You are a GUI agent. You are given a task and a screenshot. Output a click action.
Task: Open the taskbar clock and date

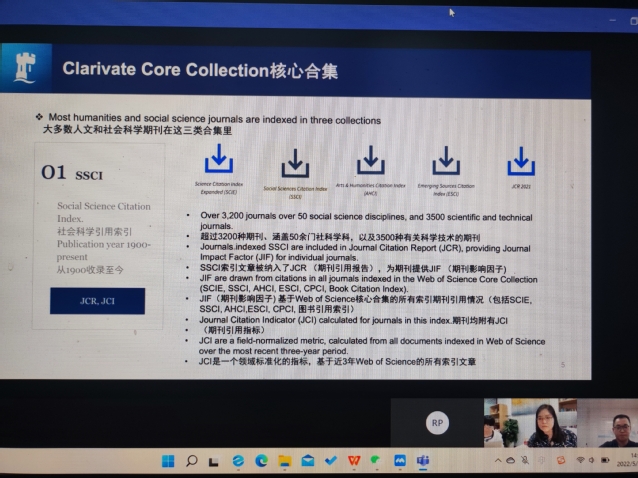pyautogui.click(x=627, y=460)
